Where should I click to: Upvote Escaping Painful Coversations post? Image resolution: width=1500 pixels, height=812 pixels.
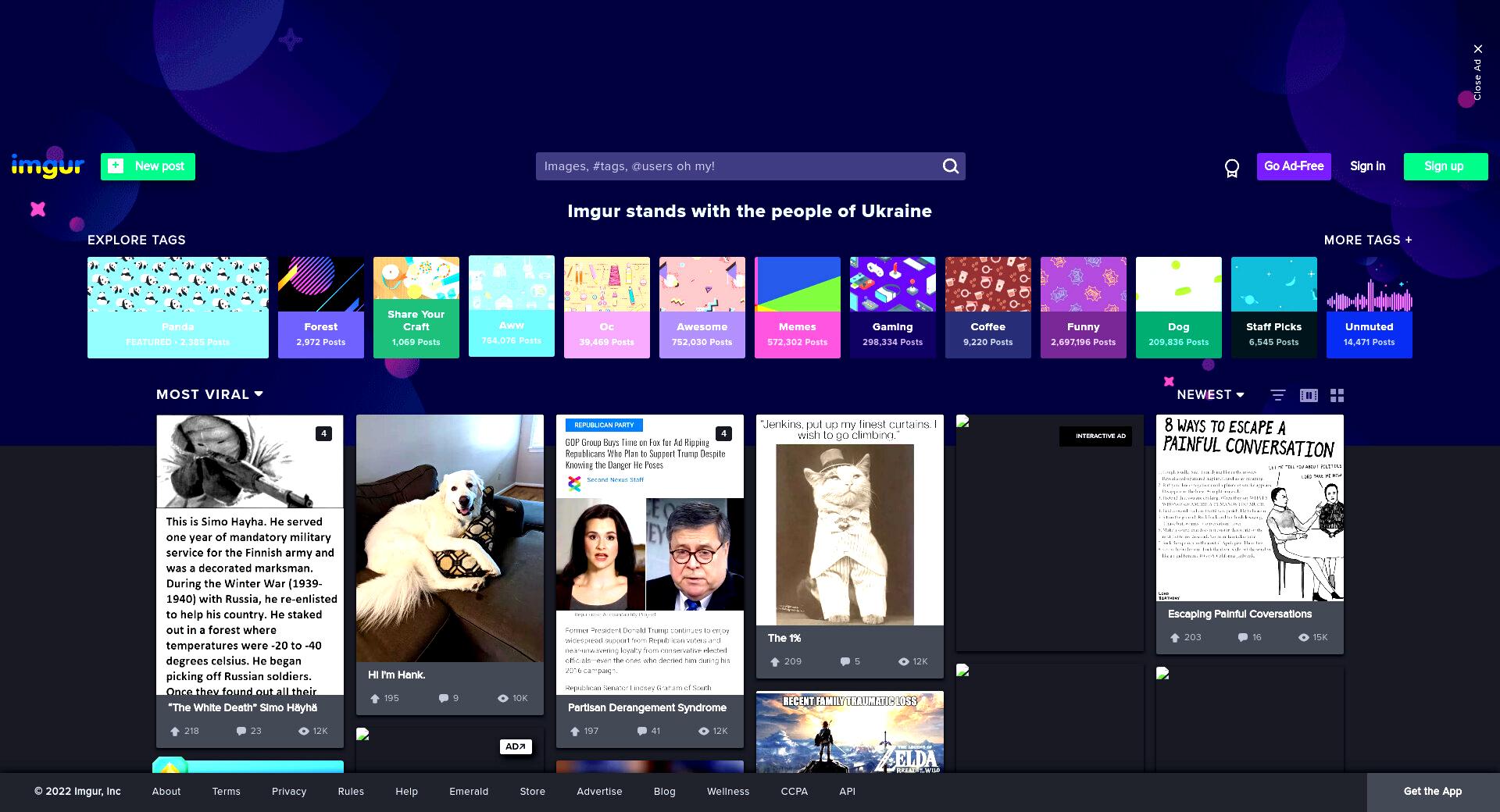(1175, 638)
